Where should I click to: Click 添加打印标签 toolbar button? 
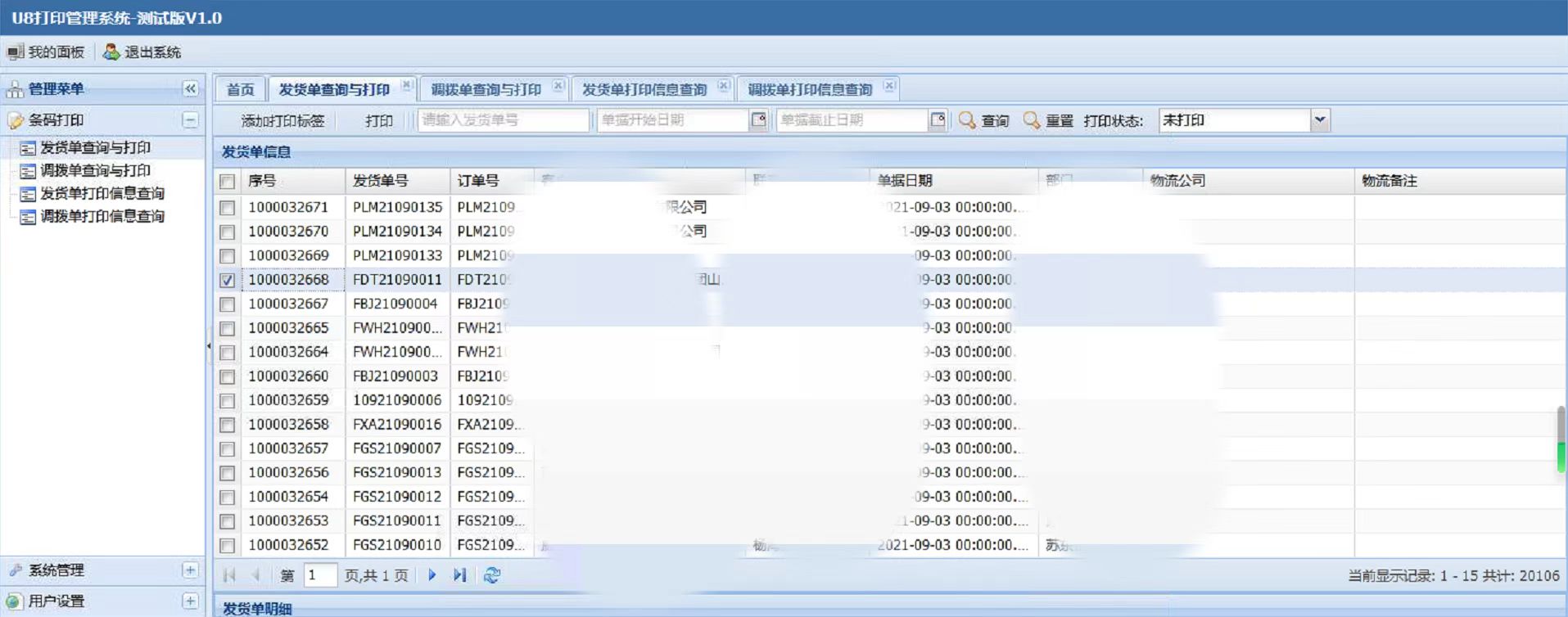coord(282,121)
